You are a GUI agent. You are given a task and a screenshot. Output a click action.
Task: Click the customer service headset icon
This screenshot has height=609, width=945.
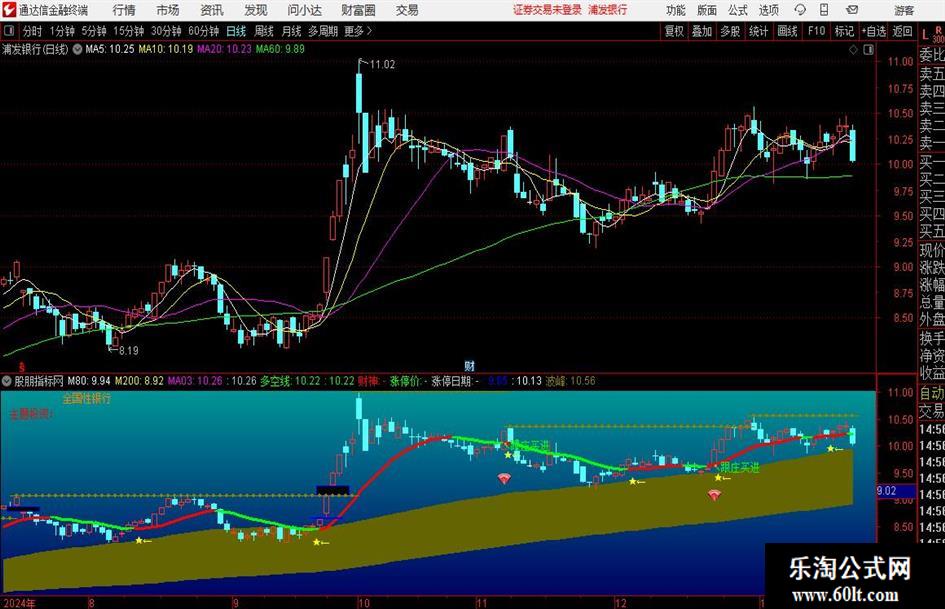[800, 10]
